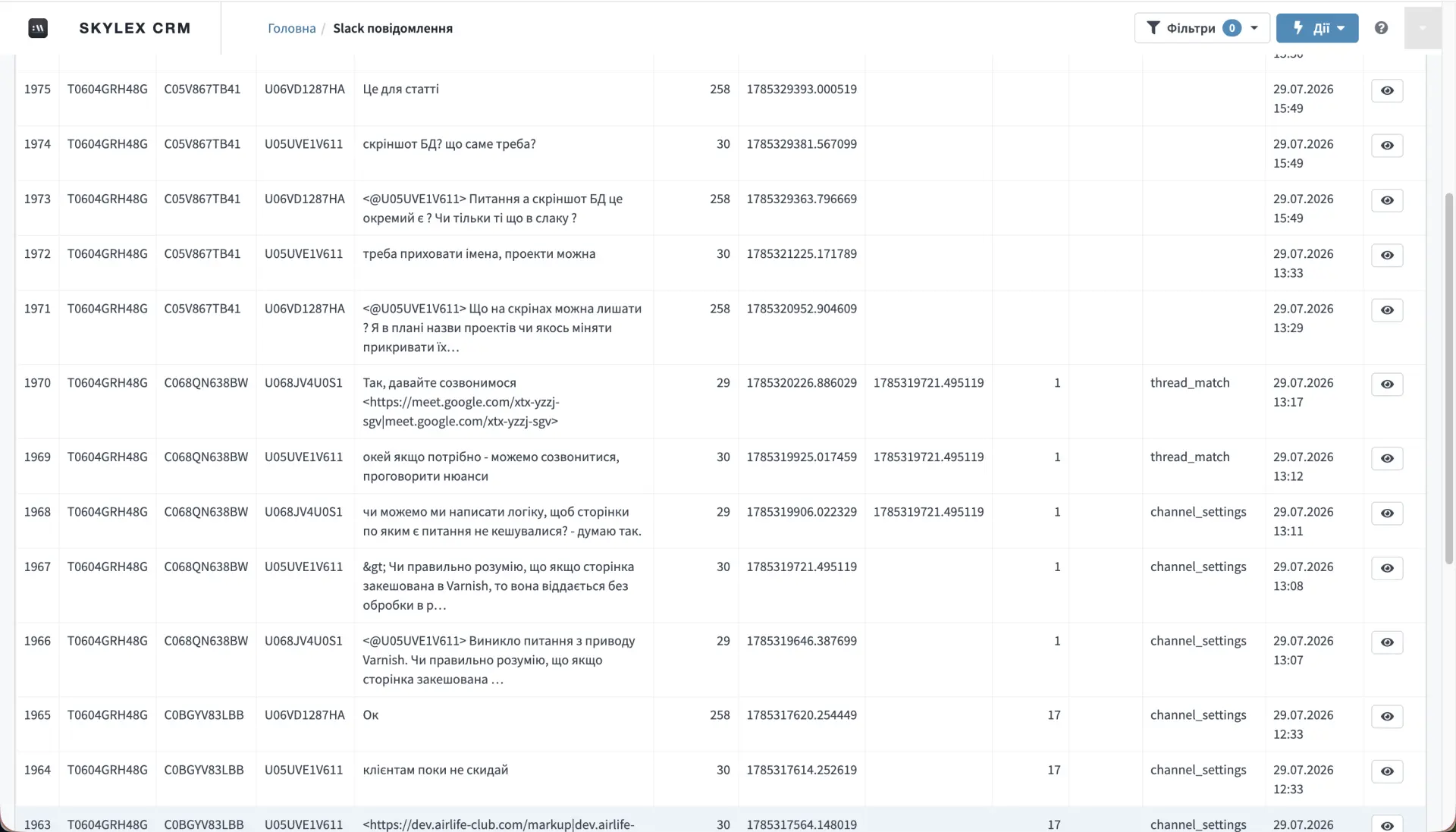1456x832 pixels.
Task: Click the vertical page scrollbar
Action: 1449,379
